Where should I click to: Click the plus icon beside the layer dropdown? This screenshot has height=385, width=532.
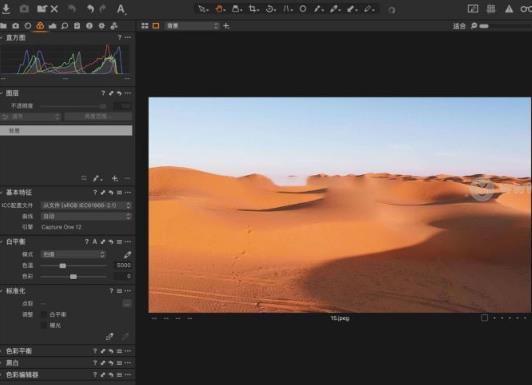pos(226,26)
